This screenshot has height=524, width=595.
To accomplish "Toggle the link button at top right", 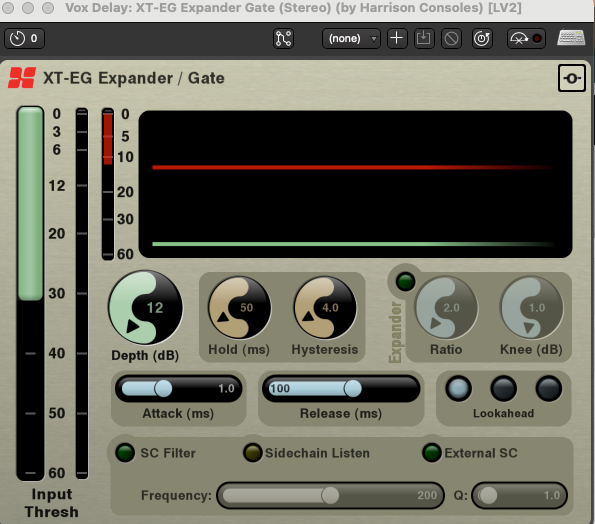I will click(x=571, y=78).
